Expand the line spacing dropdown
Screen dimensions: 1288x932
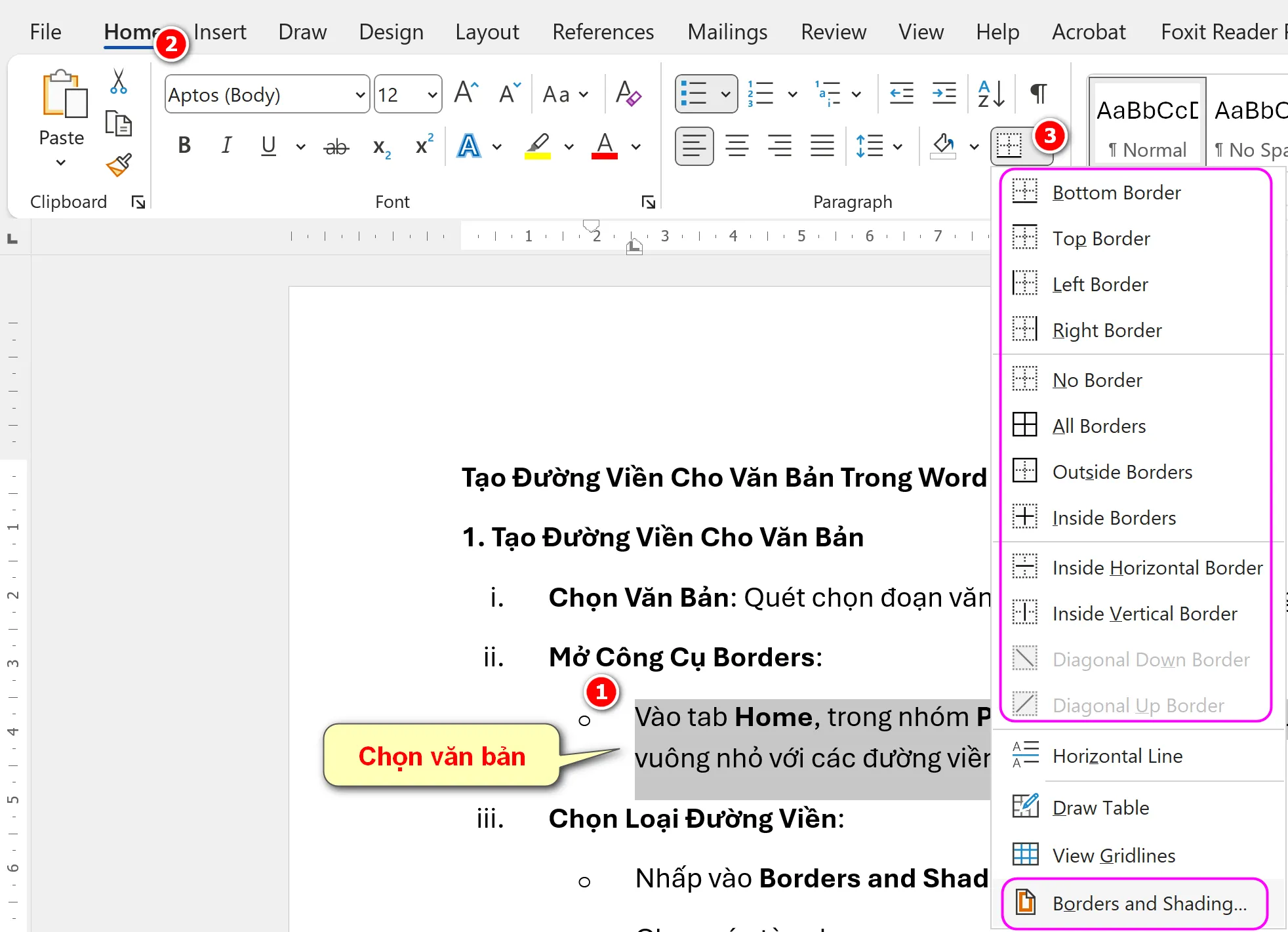tap(897, 146)
